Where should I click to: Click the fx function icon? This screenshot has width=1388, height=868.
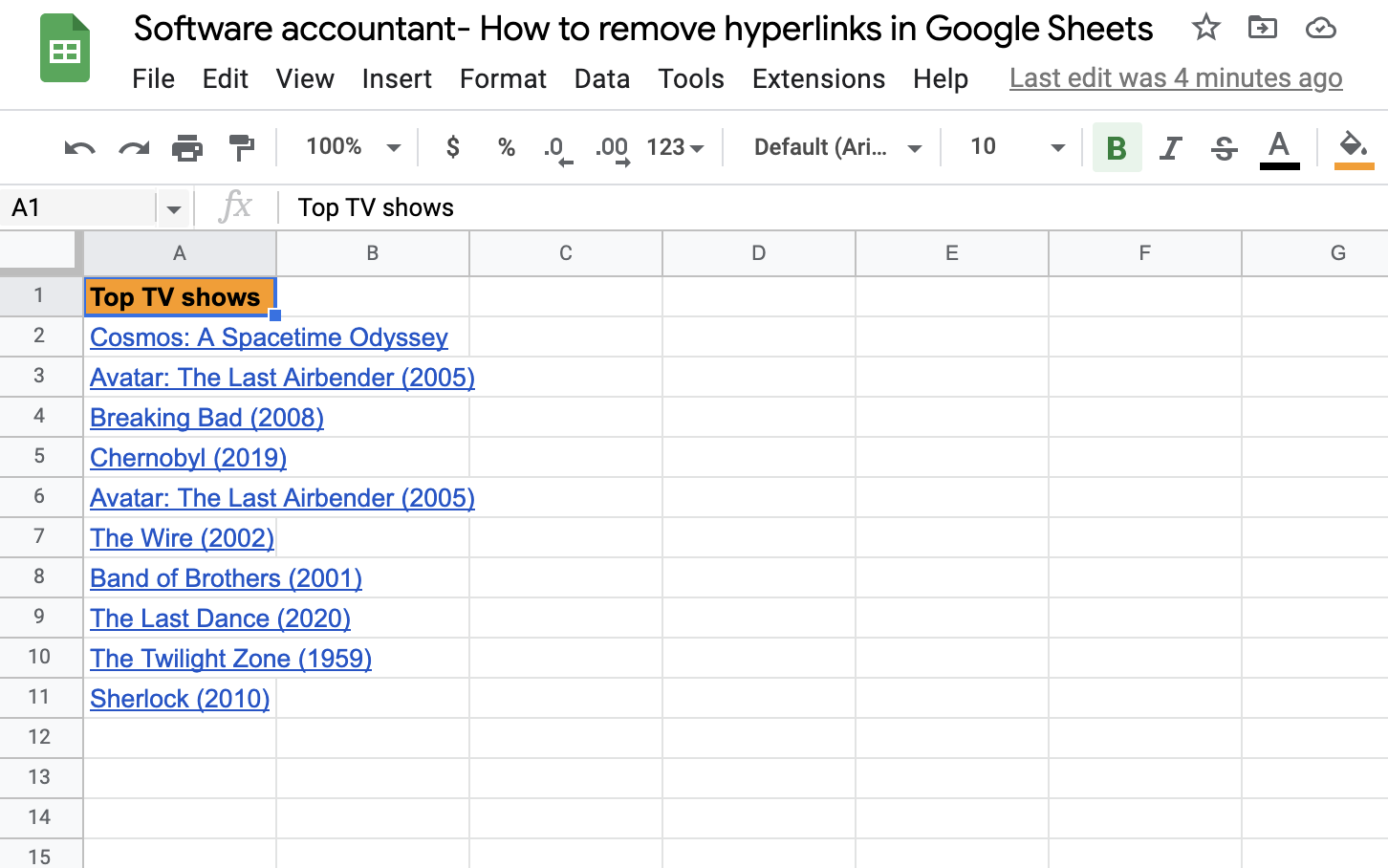click(235, 206)
